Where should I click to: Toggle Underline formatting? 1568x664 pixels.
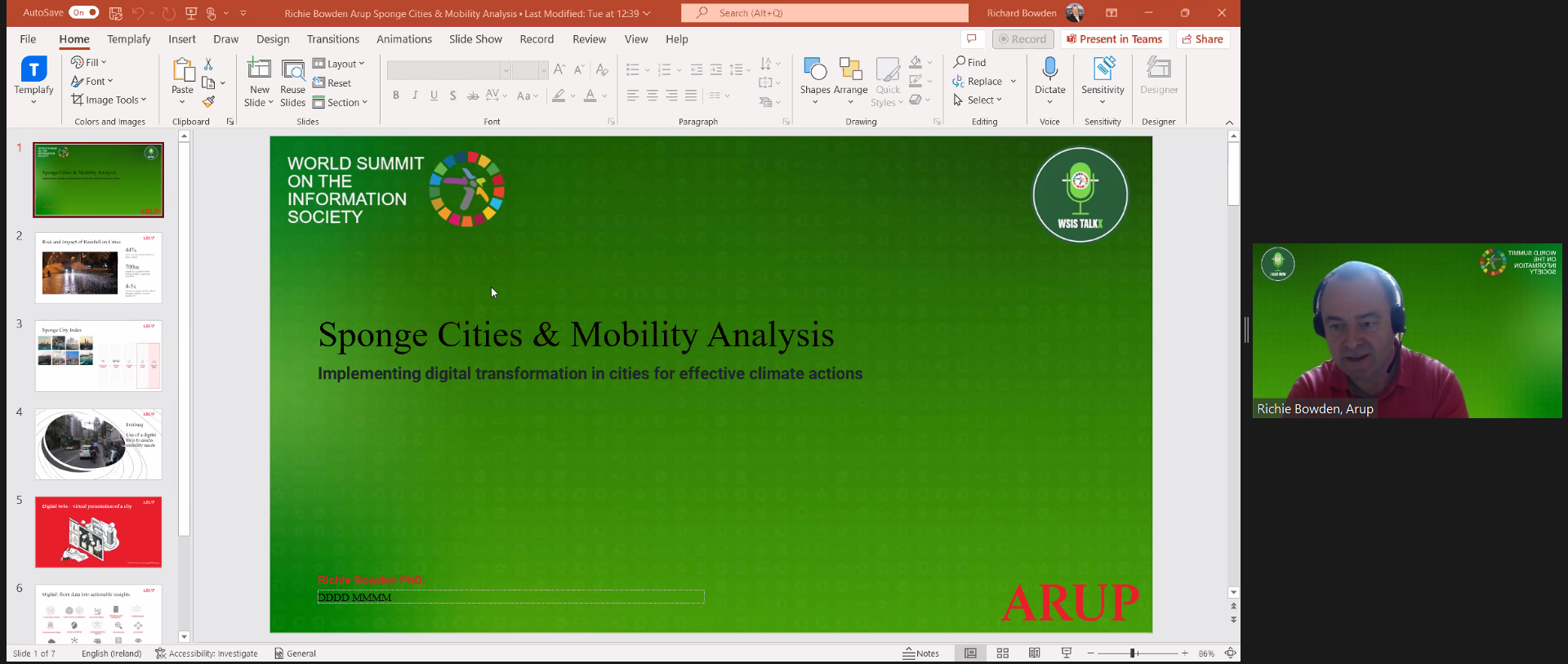[434, 96]
